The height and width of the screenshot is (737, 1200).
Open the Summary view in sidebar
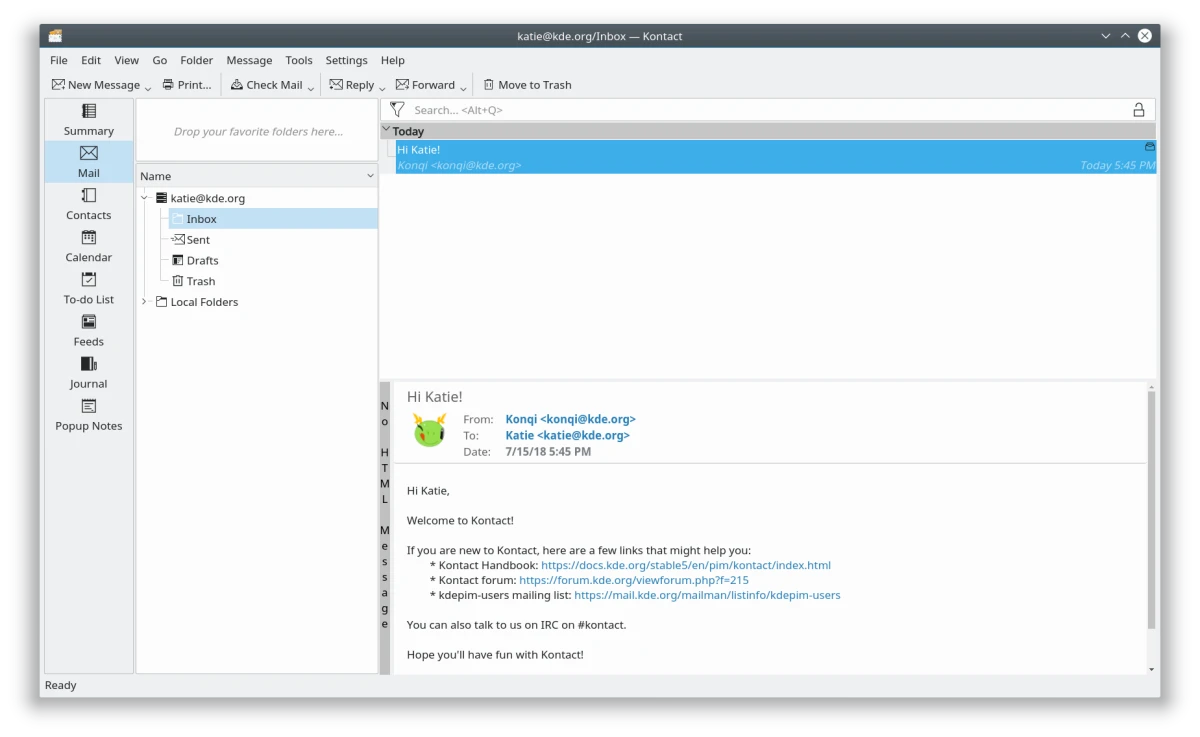pos(89,119)
